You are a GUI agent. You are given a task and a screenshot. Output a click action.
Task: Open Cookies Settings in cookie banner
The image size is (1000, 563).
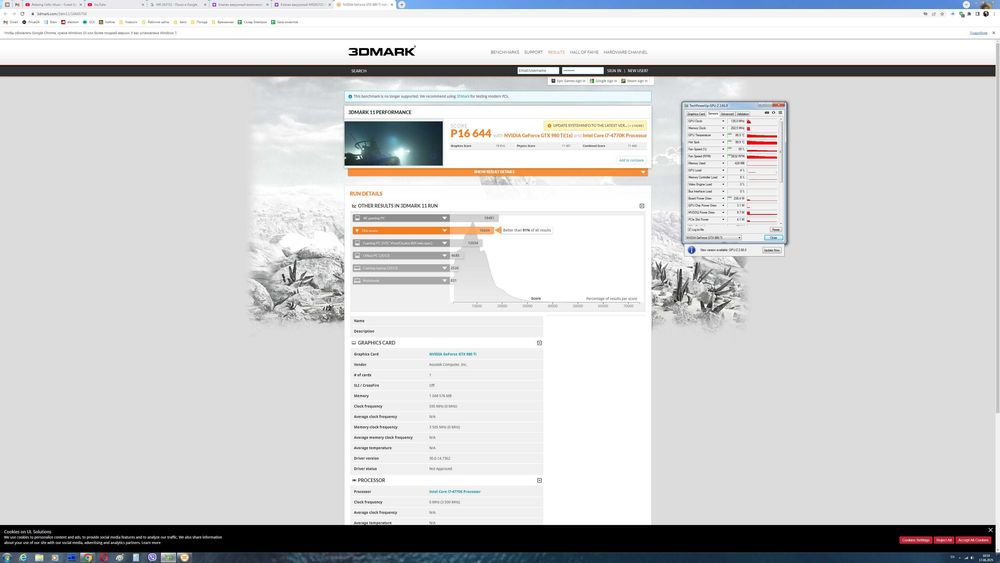pos(915,540)
